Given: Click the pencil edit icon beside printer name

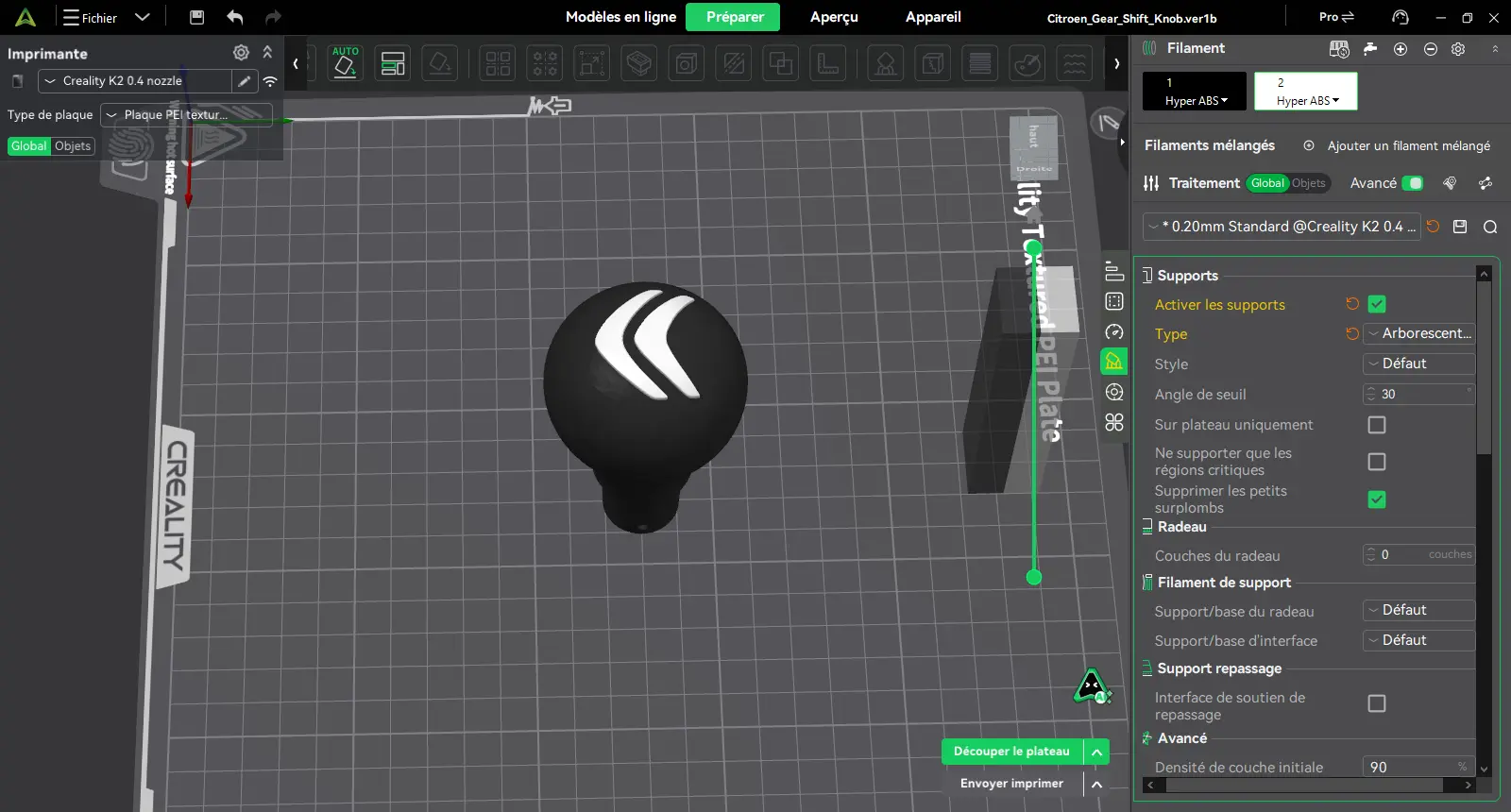Looking at the screenshot, I should tap(244, 81).
